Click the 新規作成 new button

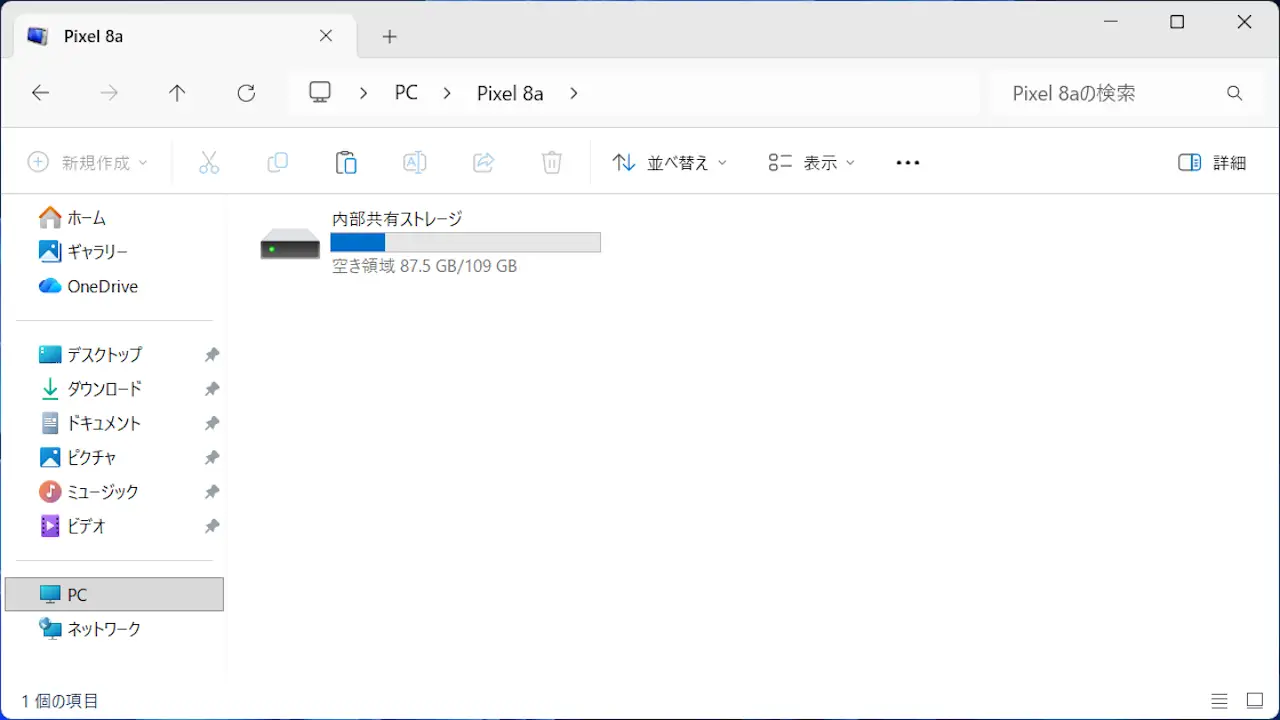pyautogui.click(x=87, y=163)
